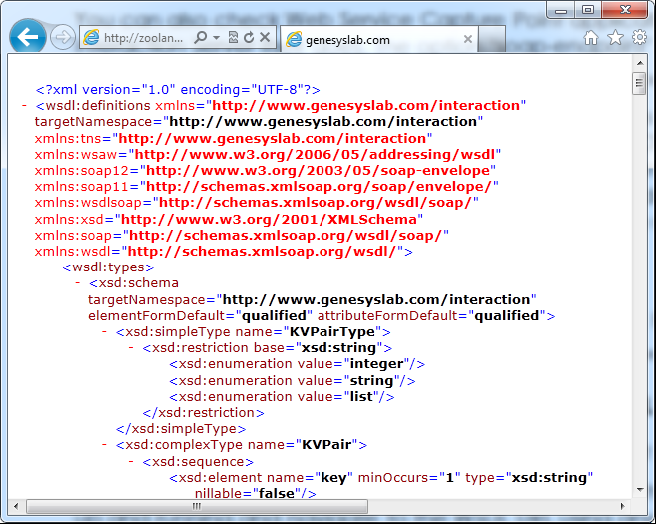Open the Tools gear menu

click(x=639, y=37)
